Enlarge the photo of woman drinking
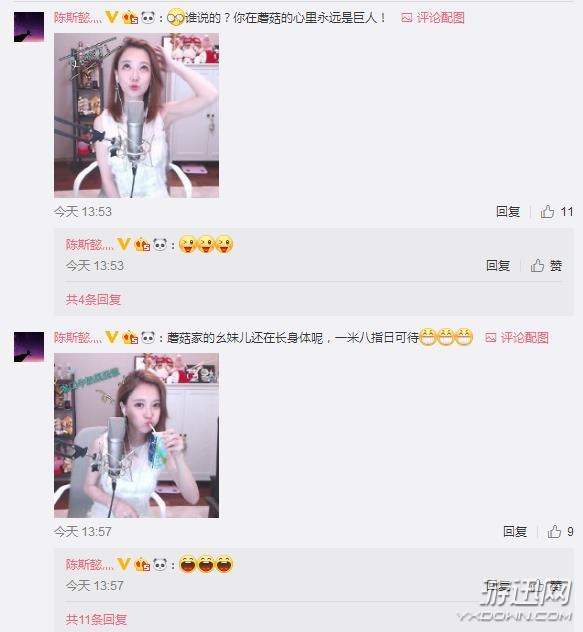This screenshot has height=632, width=583. pyautogui.click(x=137, y=435)
